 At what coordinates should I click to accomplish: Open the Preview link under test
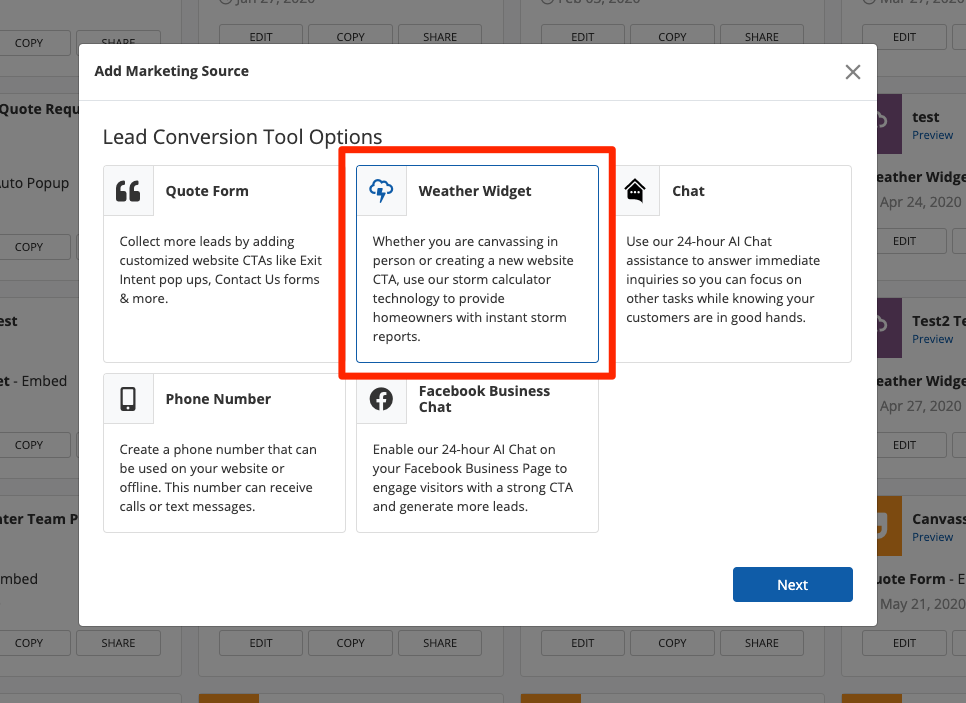(932, 135)
